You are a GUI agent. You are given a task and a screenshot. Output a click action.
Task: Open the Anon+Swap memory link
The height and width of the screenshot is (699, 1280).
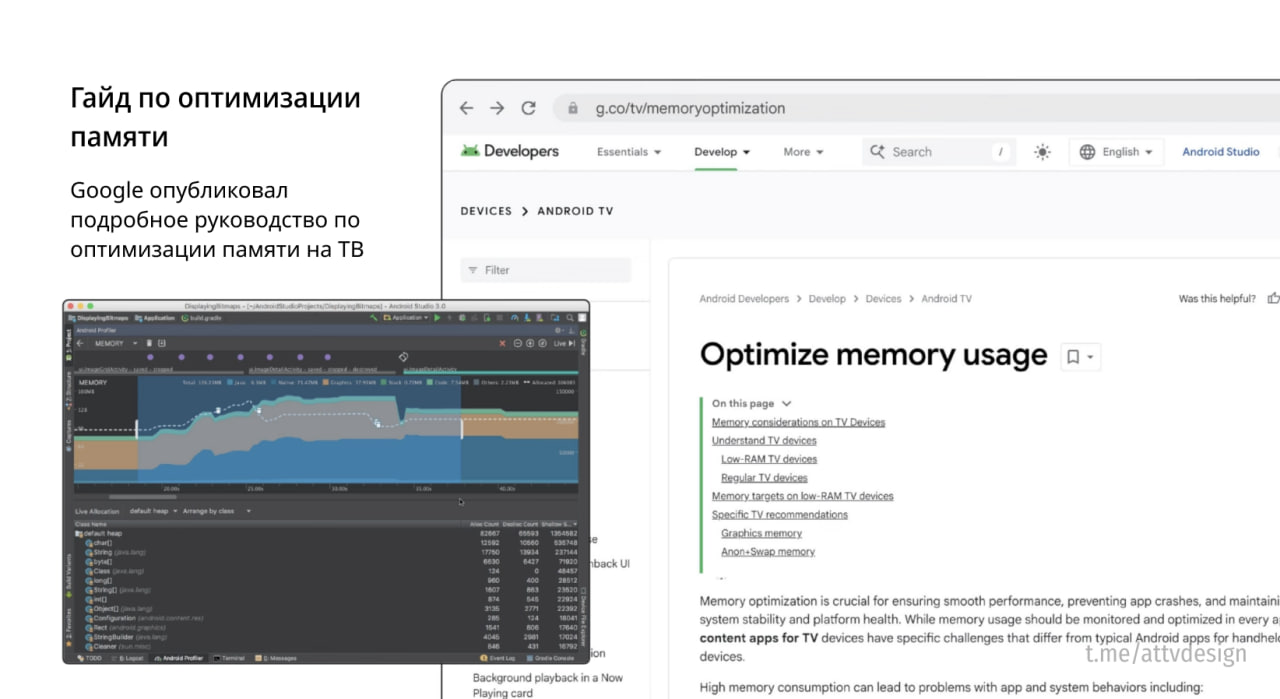click(767, 552)
